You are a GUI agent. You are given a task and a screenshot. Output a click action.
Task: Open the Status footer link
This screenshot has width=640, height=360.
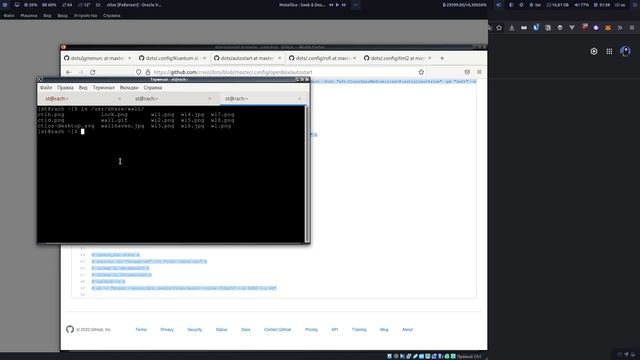[x=222, y=329]
